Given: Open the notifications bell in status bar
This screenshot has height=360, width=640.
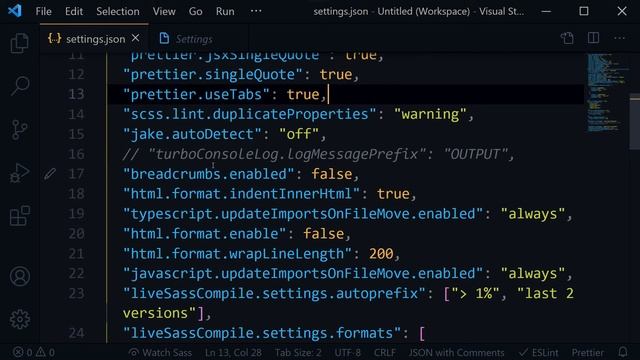Looking at the screenshot, I should (x=623, y=352).
